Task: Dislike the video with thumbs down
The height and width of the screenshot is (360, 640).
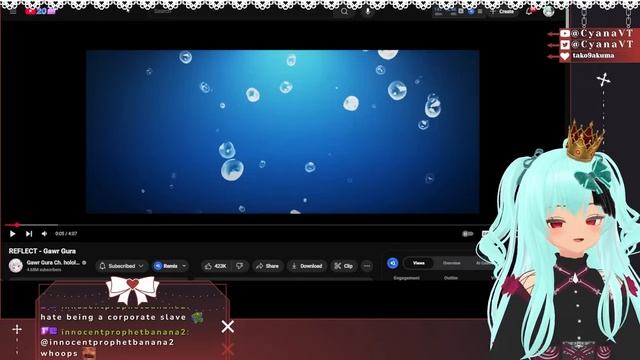Action: coord(240,266)
